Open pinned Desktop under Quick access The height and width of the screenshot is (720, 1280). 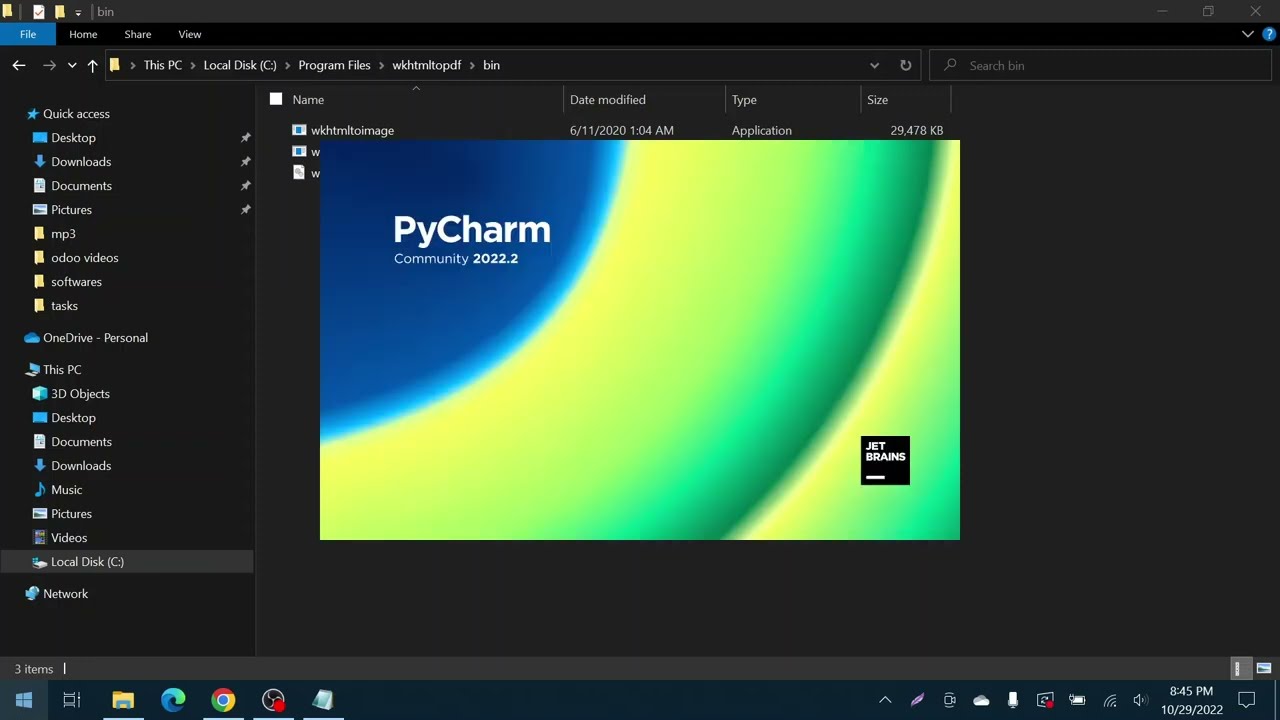(73, 138)
